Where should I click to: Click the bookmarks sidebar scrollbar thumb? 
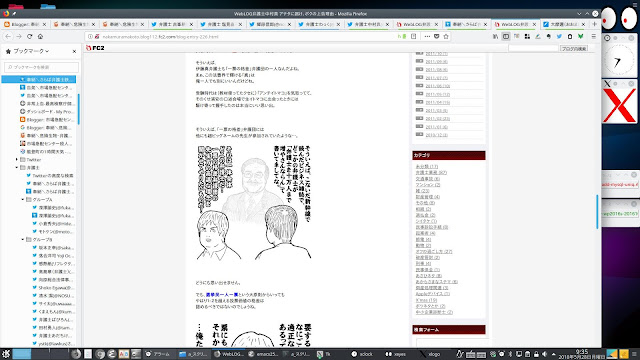78,109
